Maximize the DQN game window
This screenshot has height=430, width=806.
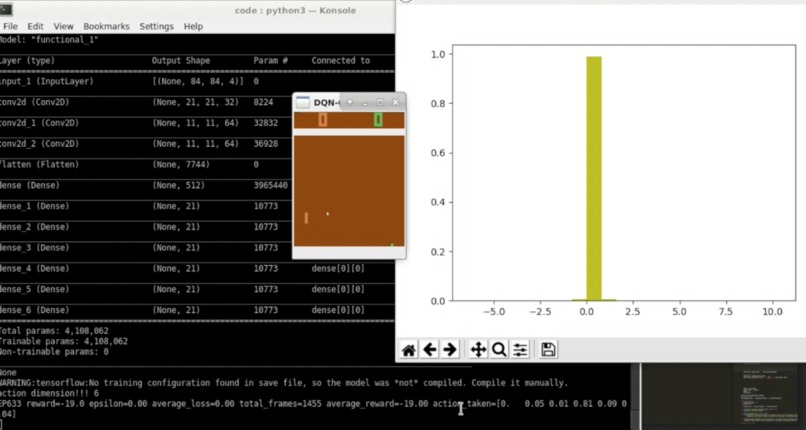[380, 102]
